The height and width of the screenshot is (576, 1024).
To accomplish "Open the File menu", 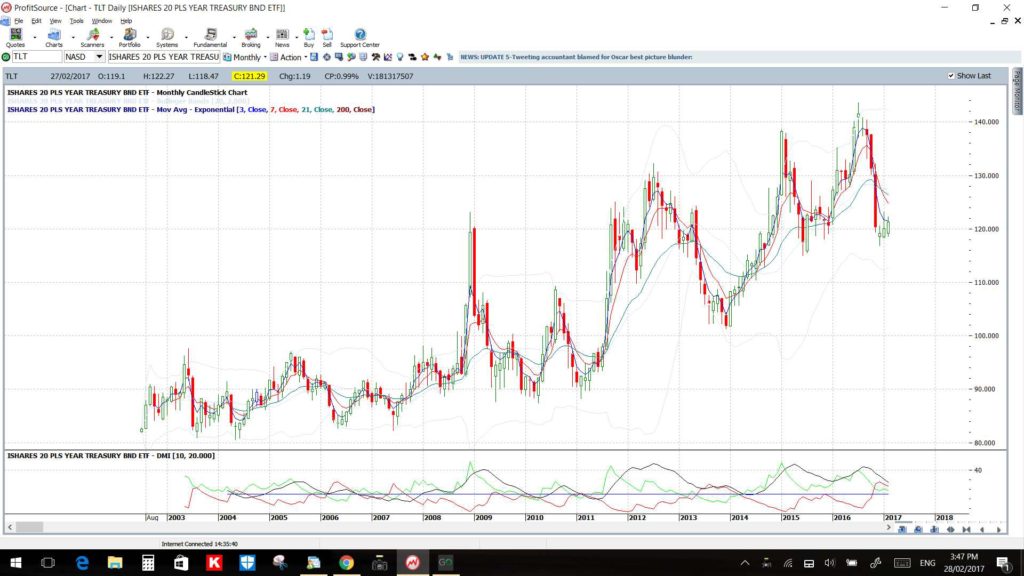I will point(18,21).
